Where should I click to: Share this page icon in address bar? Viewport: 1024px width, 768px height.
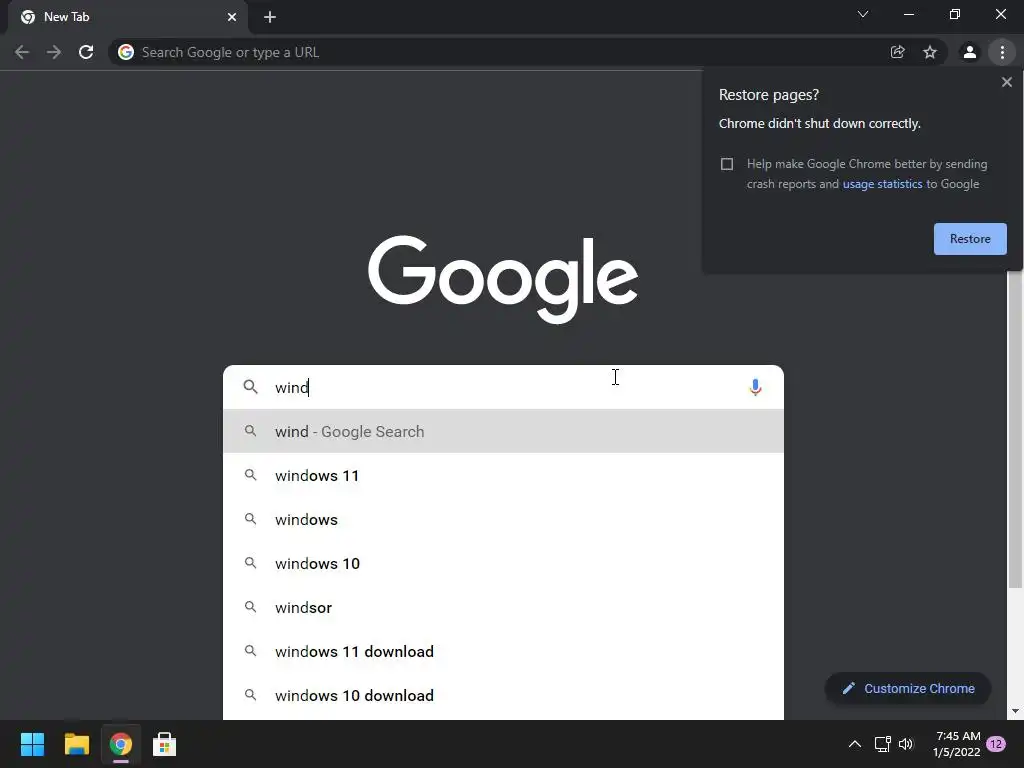pyautogui.click(x=897, y=52)
